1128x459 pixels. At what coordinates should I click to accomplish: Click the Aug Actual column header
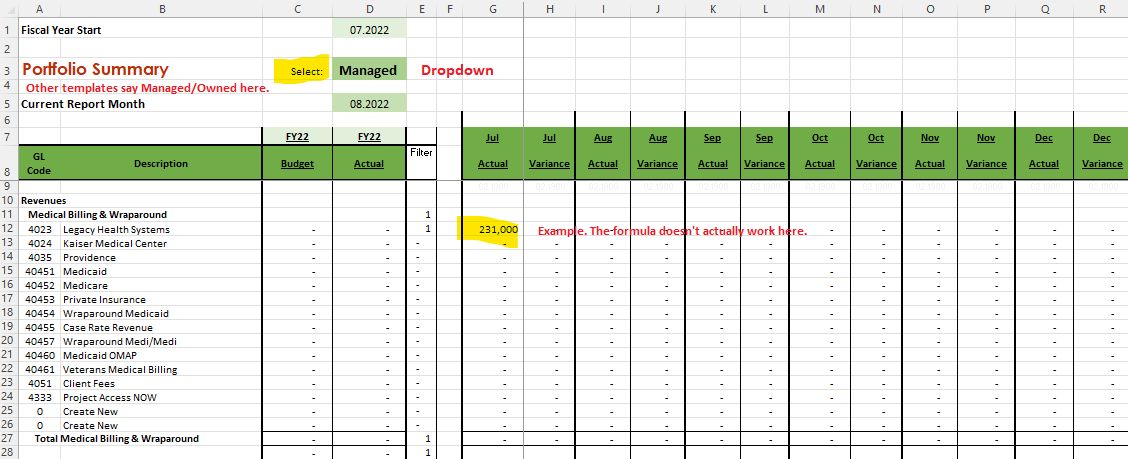pos(603,163)
